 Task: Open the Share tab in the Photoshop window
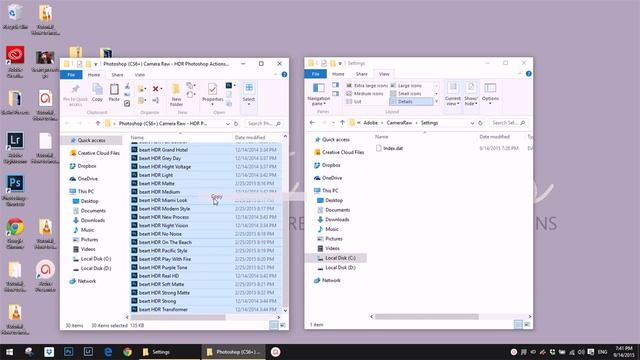click(x=117, y=75)
